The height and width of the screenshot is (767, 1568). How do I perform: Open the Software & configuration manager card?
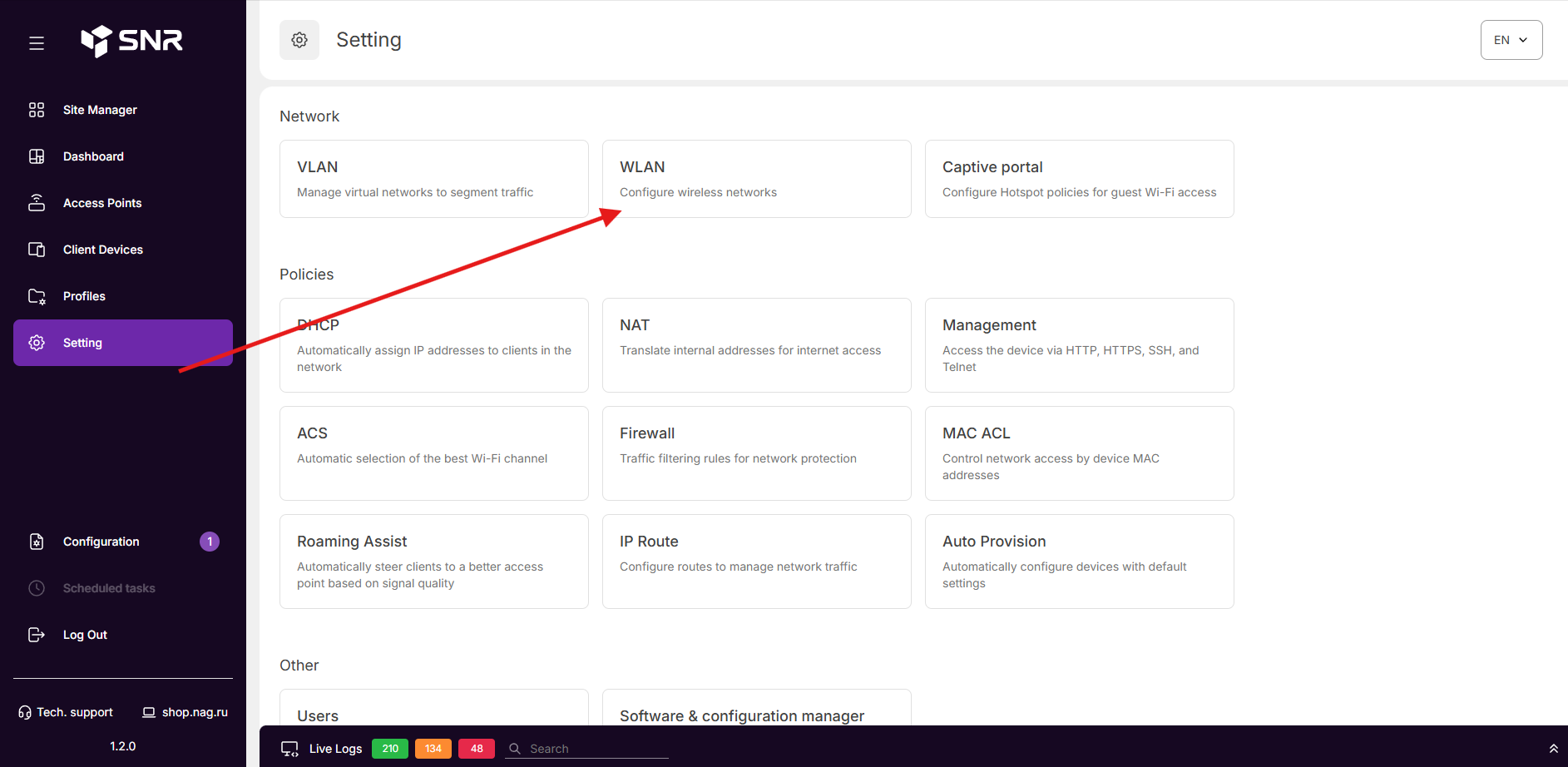[757, 708]
